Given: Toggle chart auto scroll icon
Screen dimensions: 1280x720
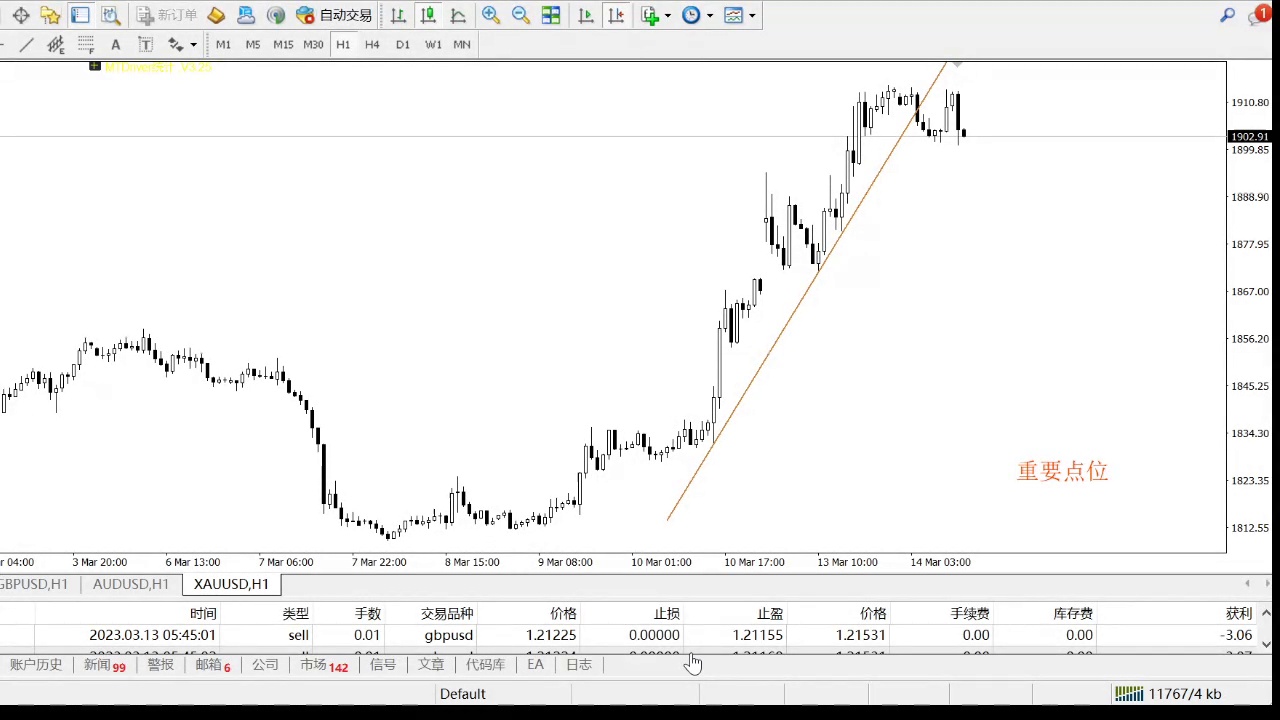Looking at the screenshot, I should coord(586,15).
